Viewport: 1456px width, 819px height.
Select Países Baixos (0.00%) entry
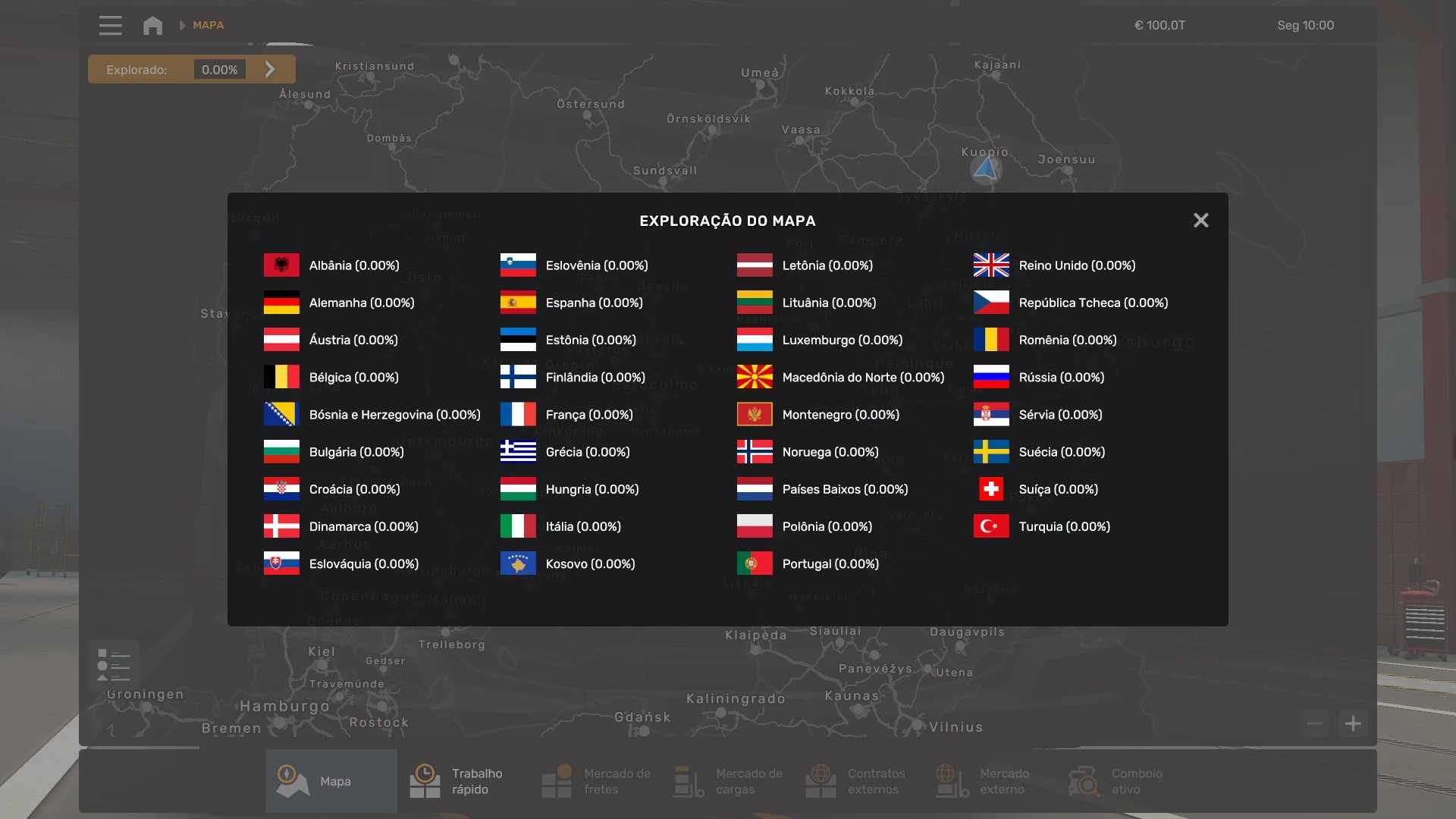[823, 489]
